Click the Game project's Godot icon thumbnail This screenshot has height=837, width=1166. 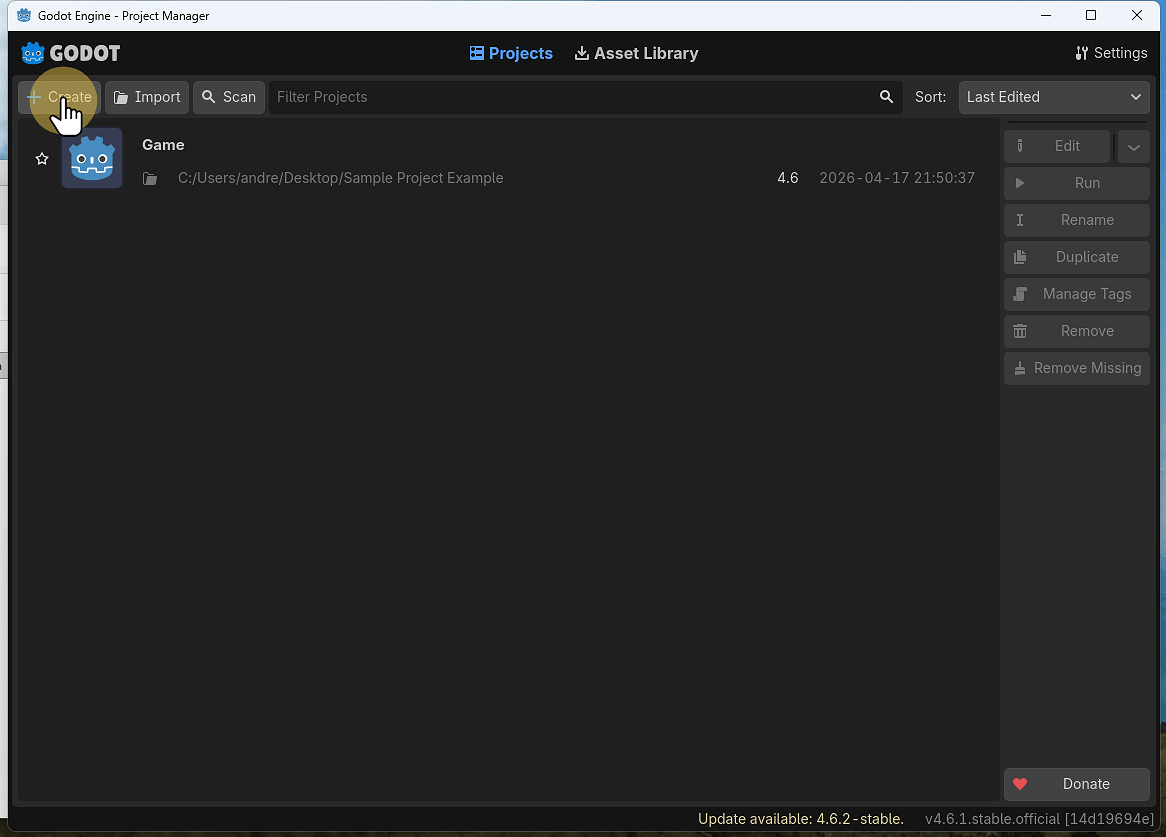[x=92, y=159]
